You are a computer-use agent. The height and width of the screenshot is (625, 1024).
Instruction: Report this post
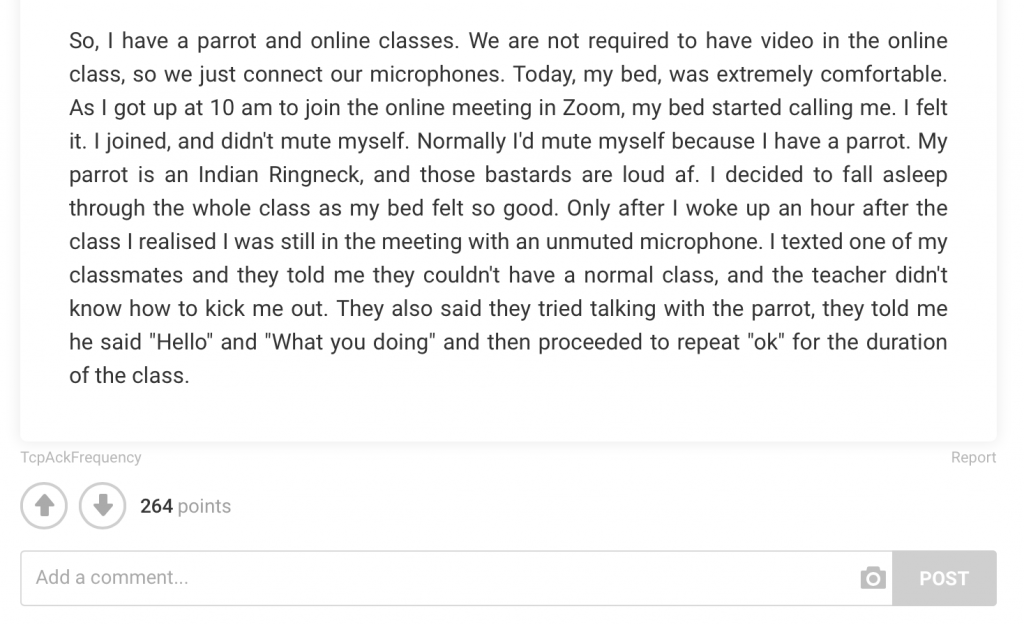pyautogui.click(x=973, y=457)
